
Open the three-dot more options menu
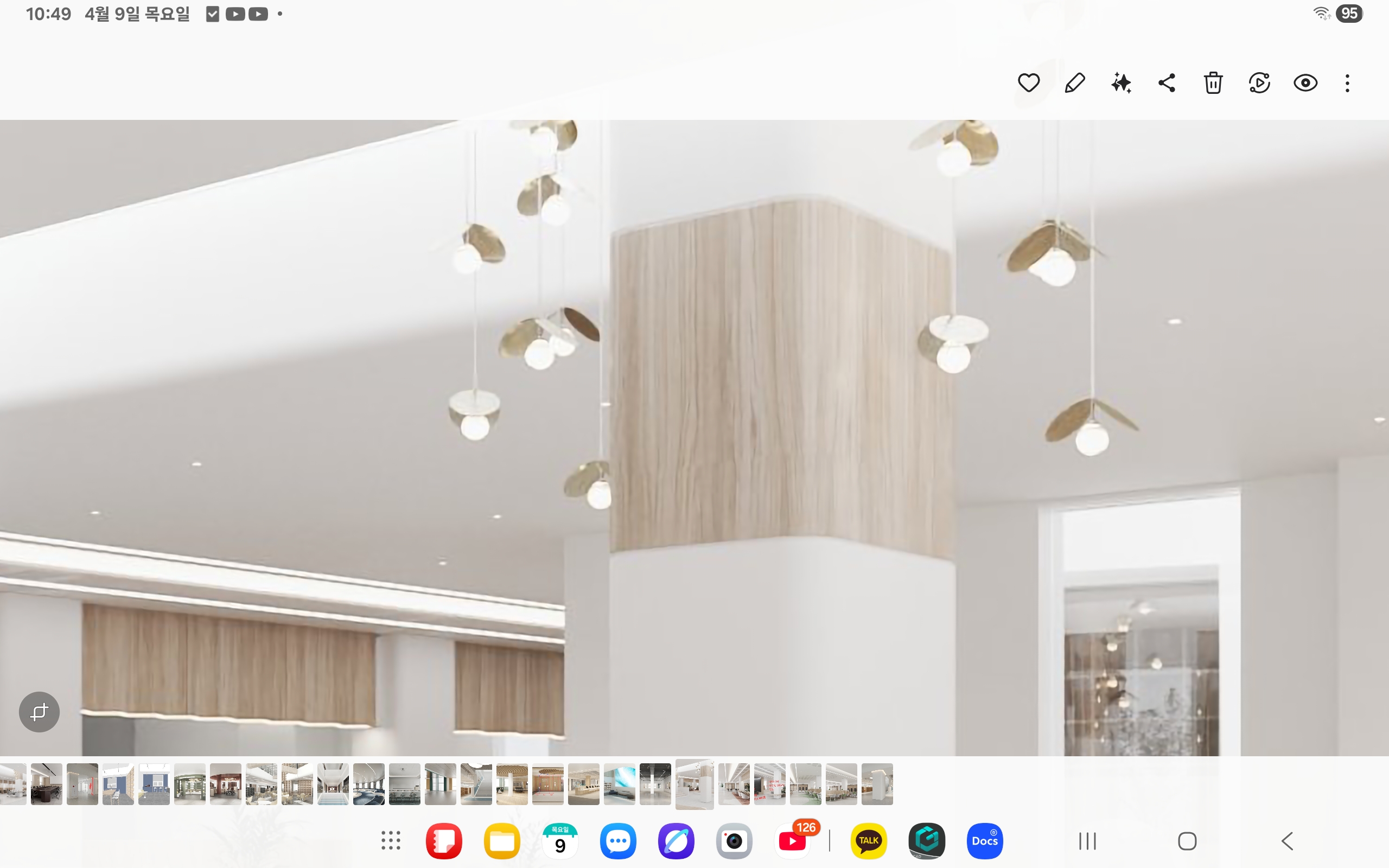[1347, 82]
